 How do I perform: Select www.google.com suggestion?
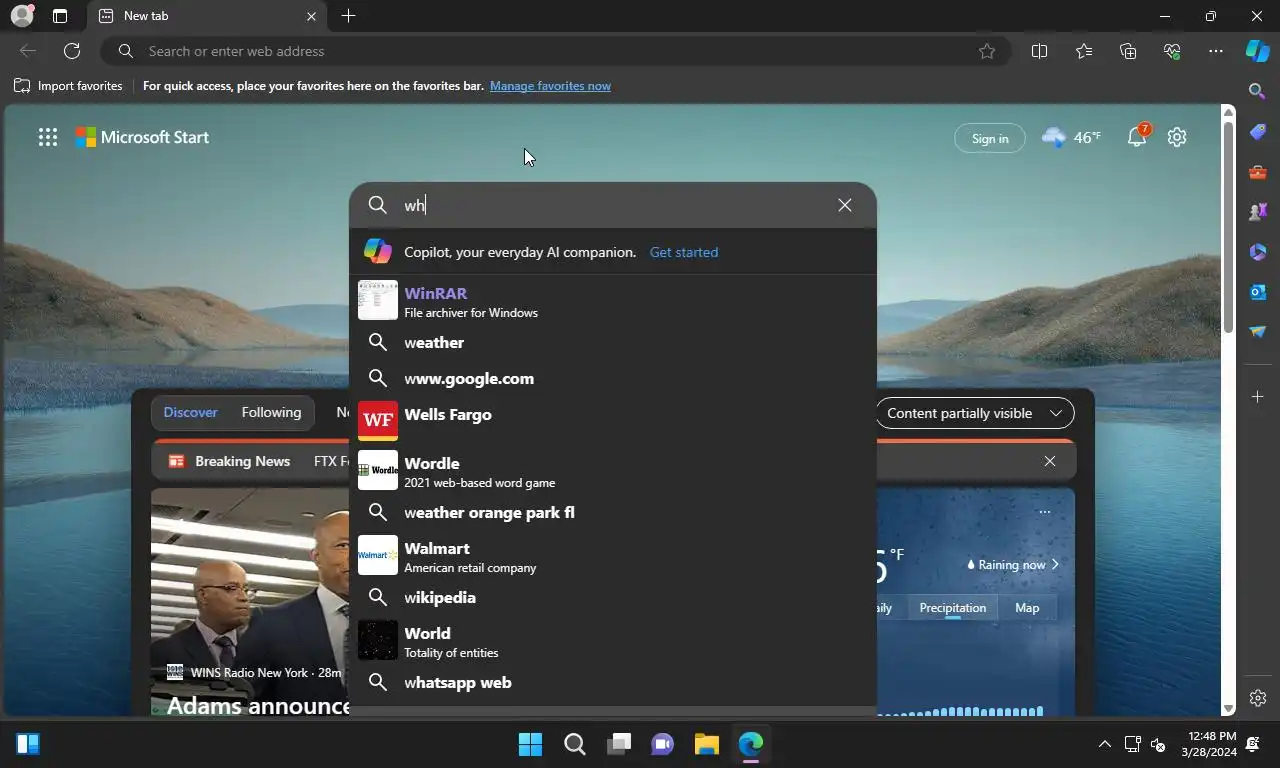(613, 378)
